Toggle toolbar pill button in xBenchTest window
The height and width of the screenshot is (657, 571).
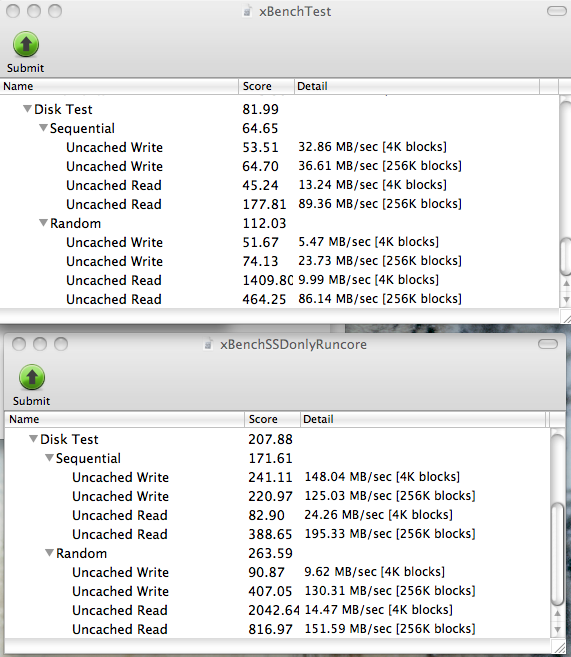(x=556, y=11)
